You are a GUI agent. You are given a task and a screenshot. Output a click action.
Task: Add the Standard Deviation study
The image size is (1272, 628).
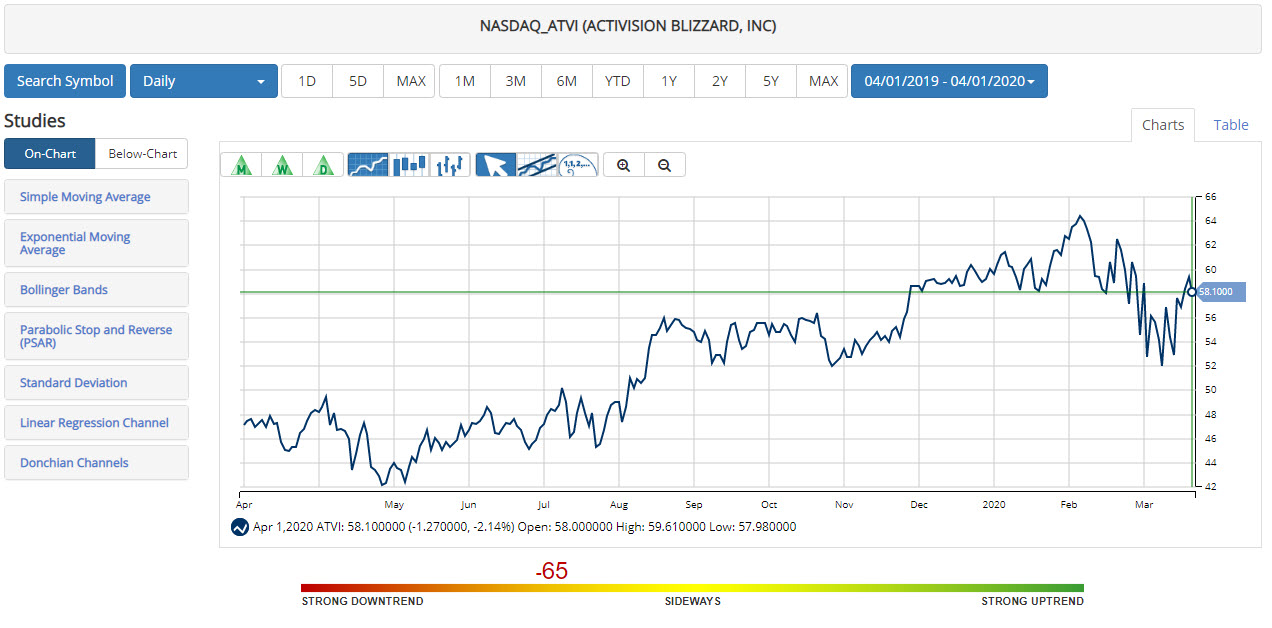[x=96, y=383]
